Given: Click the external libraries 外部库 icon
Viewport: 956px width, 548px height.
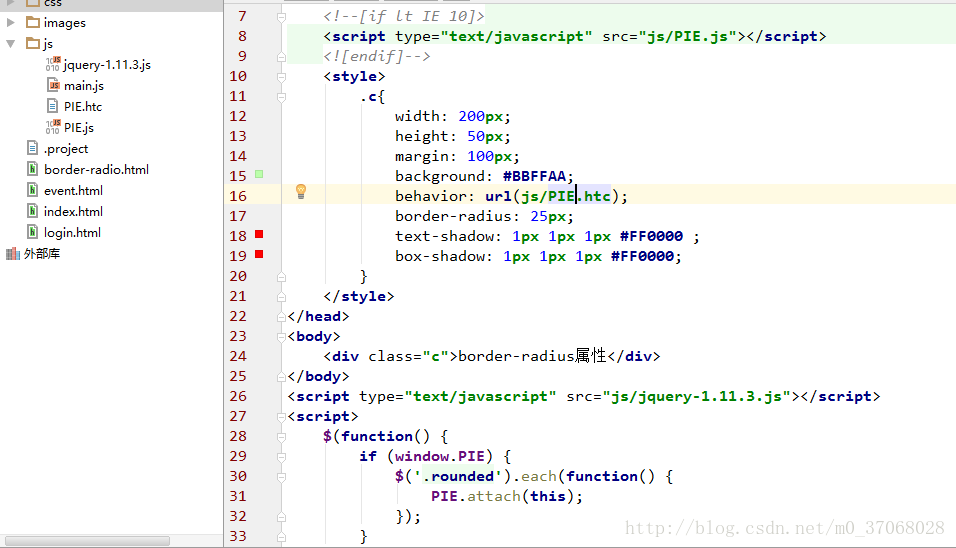Looking at the screenshot, I should (x=13, y=254).
